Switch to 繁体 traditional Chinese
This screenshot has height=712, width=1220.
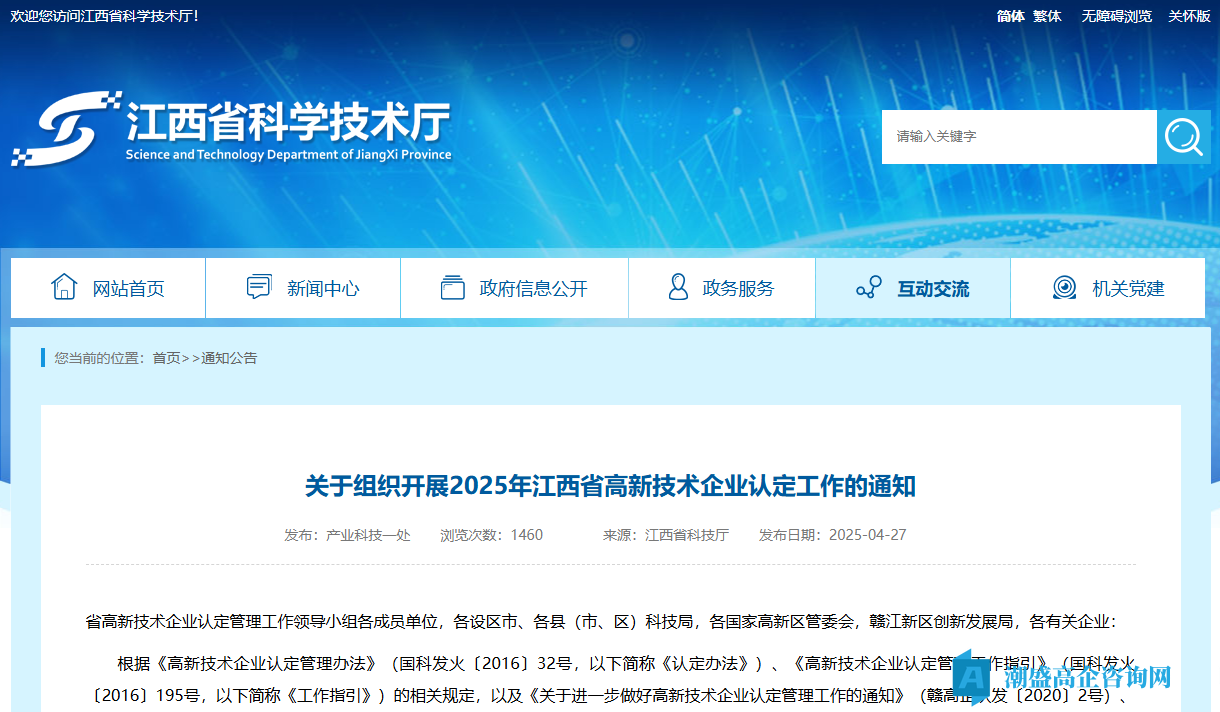pos(1047,16)
